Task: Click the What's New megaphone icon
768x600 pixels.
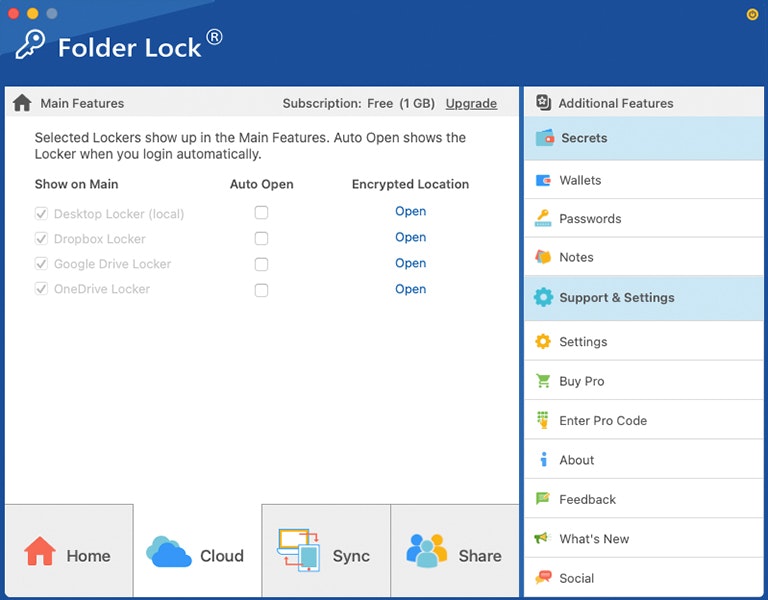Action: (x=542, y=538)
